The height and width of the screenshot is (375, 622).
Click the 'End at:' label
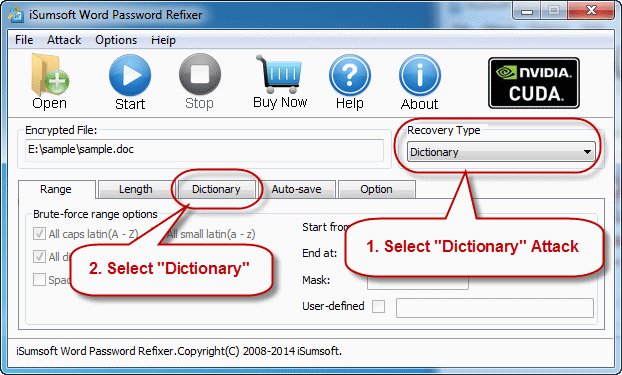[319, 253]
